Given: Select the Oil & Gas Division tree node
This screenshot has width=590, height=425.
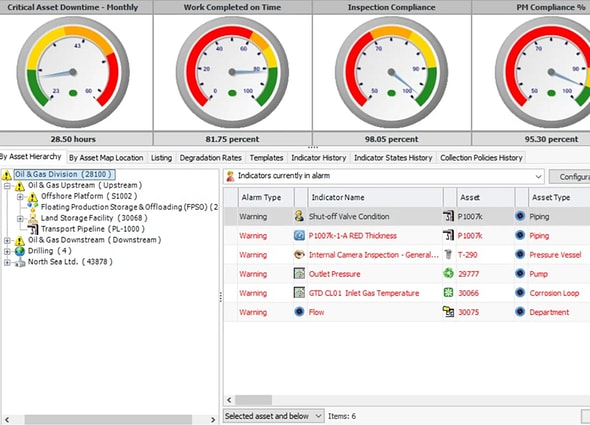Looking at the screenshot, I should click(x=64, y=174).
